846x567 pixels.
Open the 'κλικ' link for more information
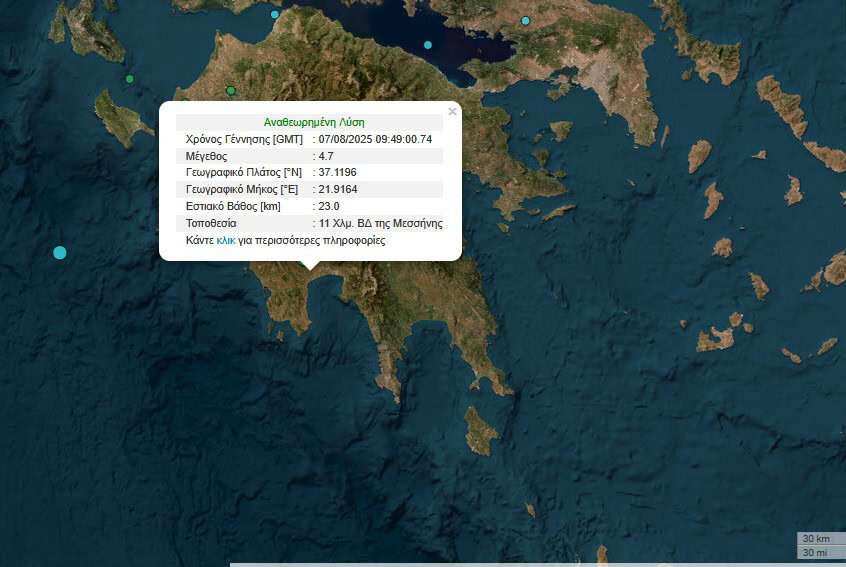click(x=225, y=241)
